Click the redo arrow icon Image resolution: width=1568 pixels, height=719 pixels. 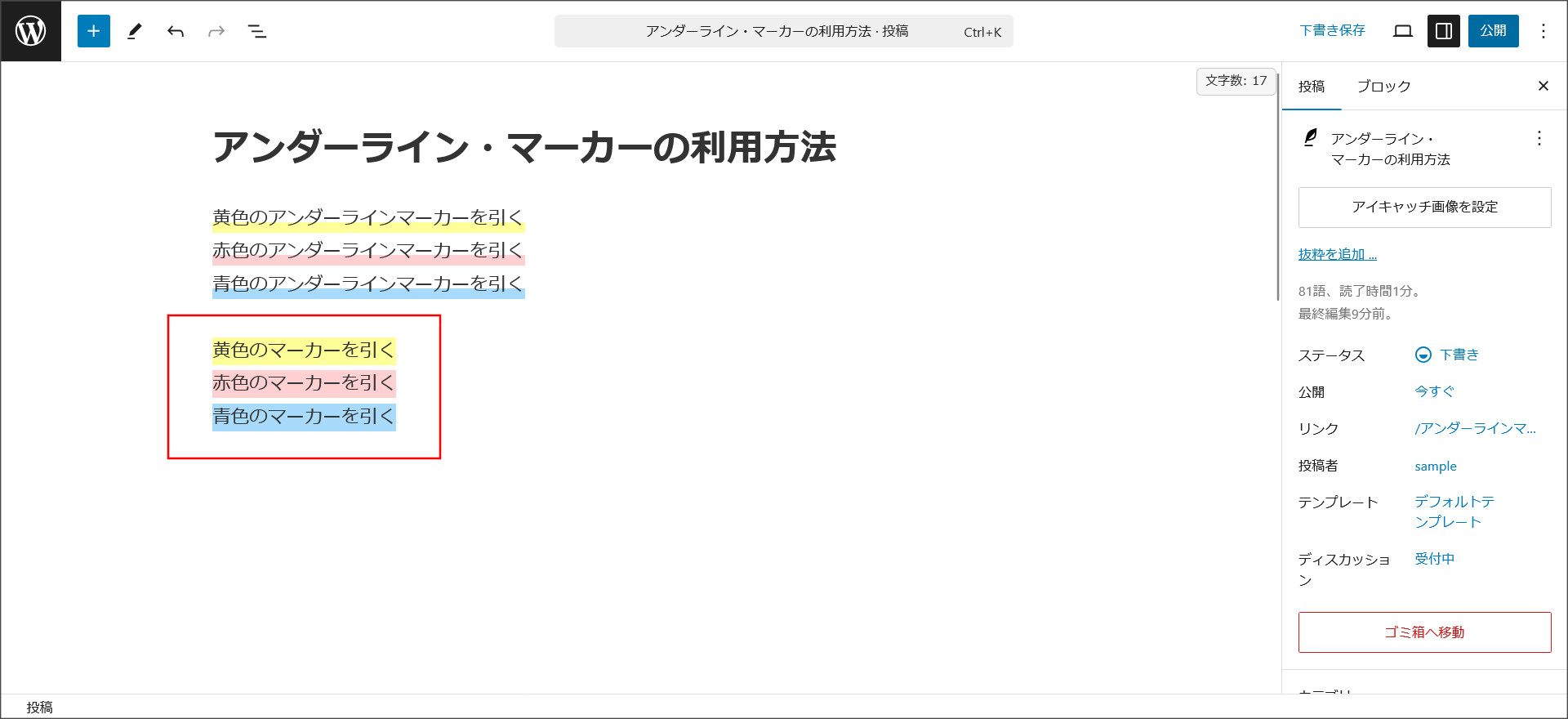pyautogui.click(x=216, y=31)
